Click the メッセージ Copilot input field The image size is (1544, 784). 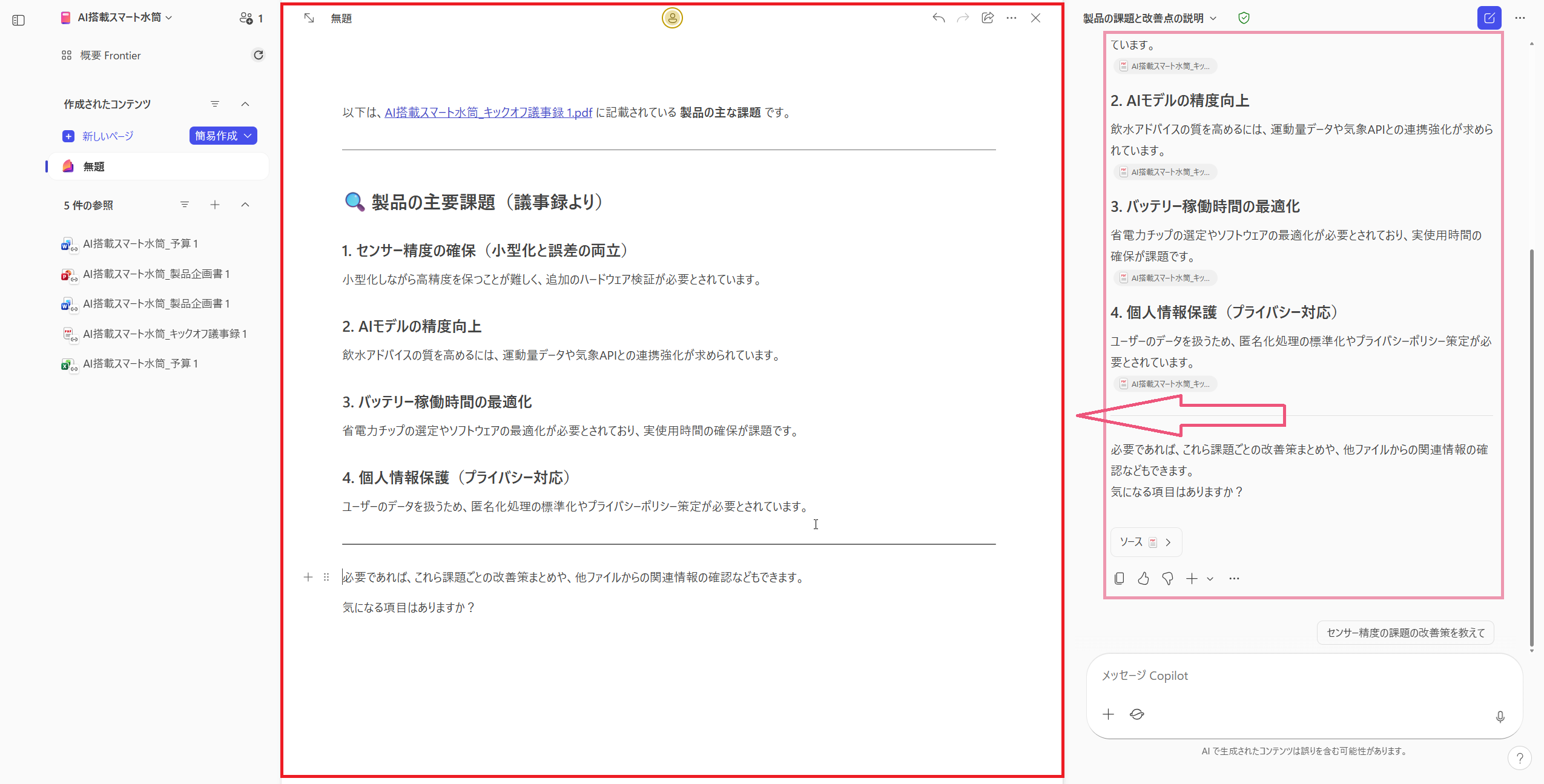coord(1272,675)
